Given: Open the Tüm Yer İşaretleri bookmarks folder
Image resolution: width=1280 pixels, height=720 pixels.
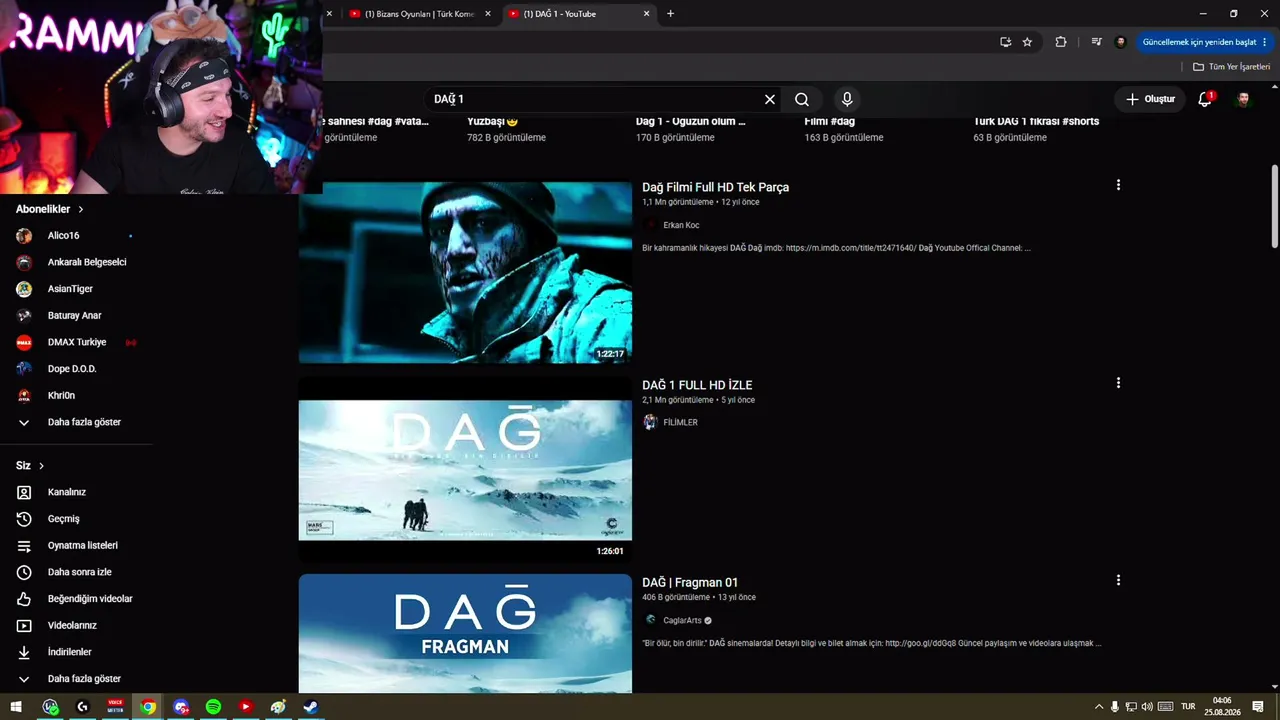Looking at the screenshot, I should (1231, 67).
